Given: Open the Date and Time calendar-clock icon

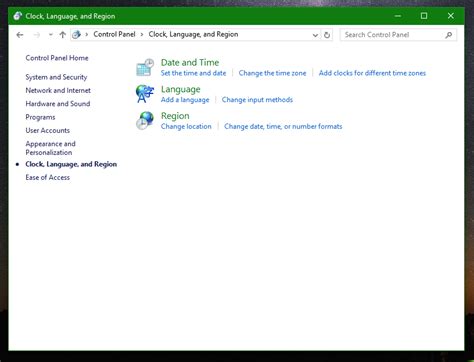Looking at the screenshot, I should tap(145, 67).
